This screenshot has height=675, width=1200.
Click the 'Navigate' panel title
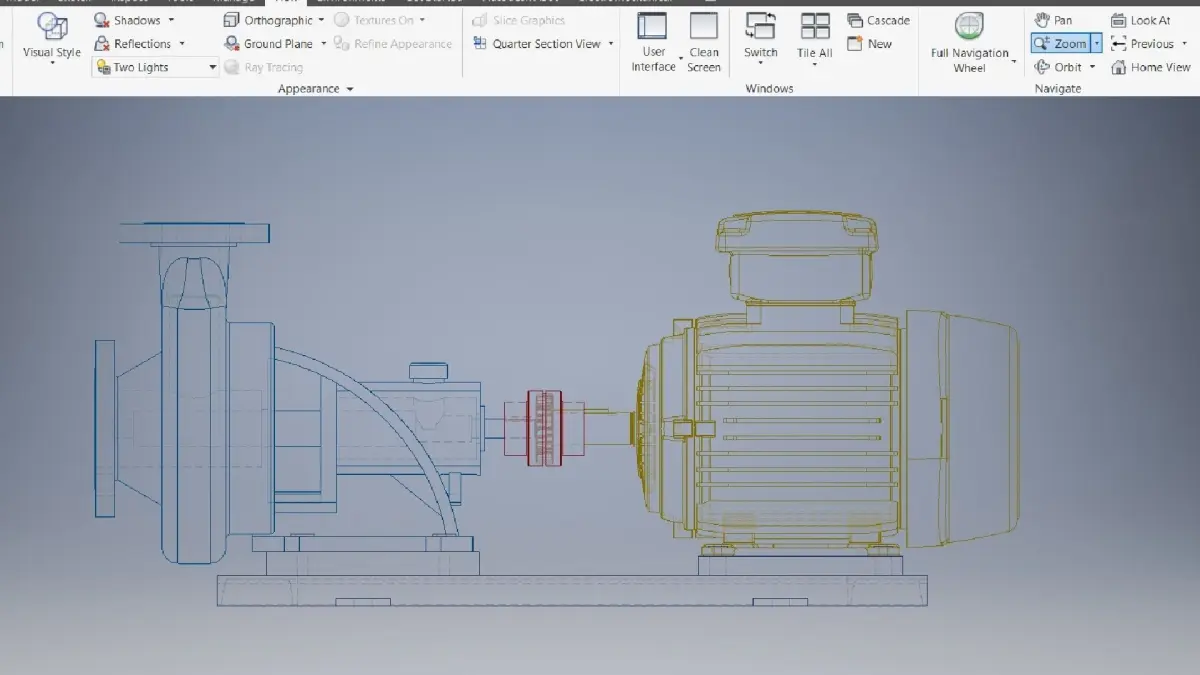(x=1058, y=89)
